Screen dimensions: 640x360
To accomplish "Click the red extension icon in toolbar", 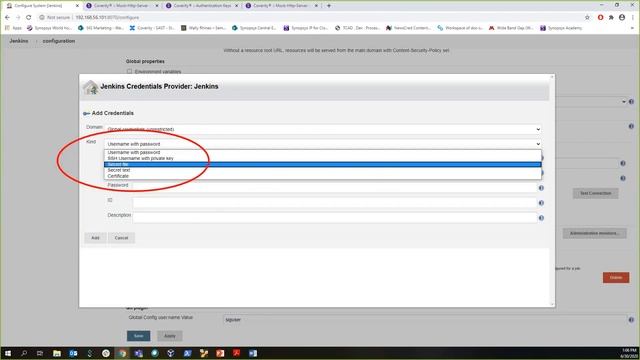I will (600, 18).
